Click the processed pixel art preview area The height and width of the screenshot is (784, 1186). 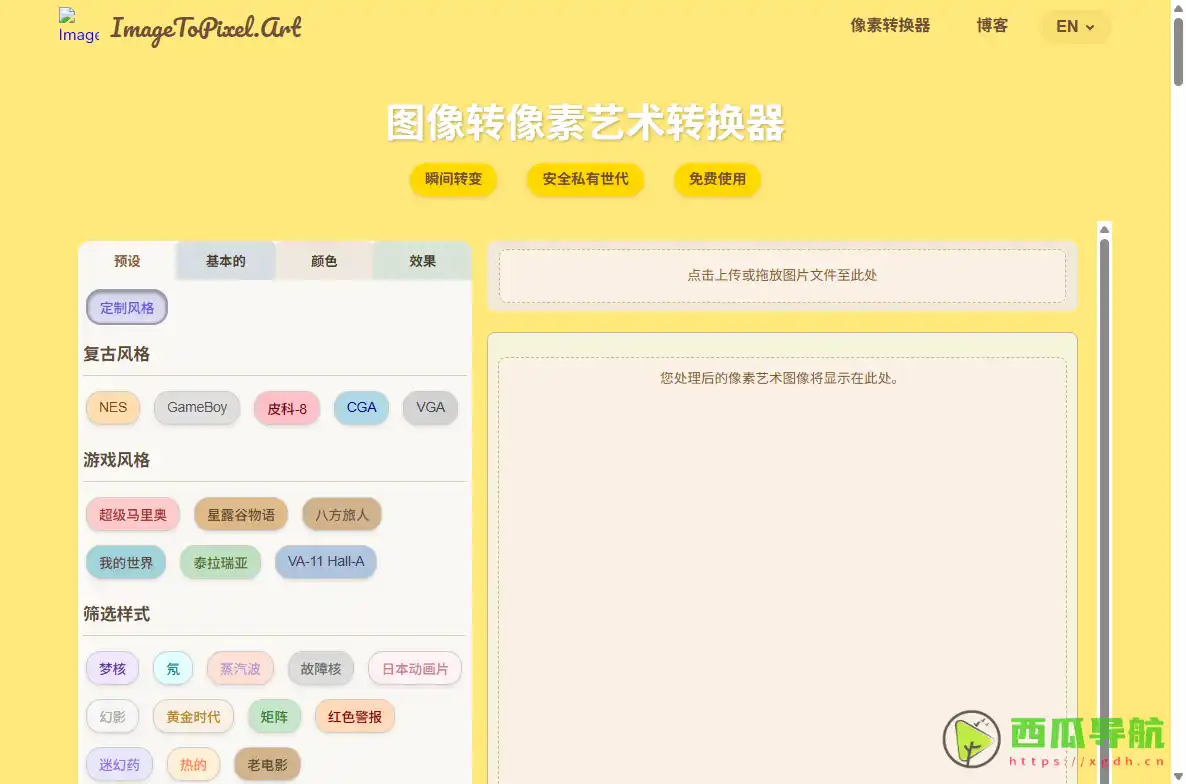click(782, 571)
